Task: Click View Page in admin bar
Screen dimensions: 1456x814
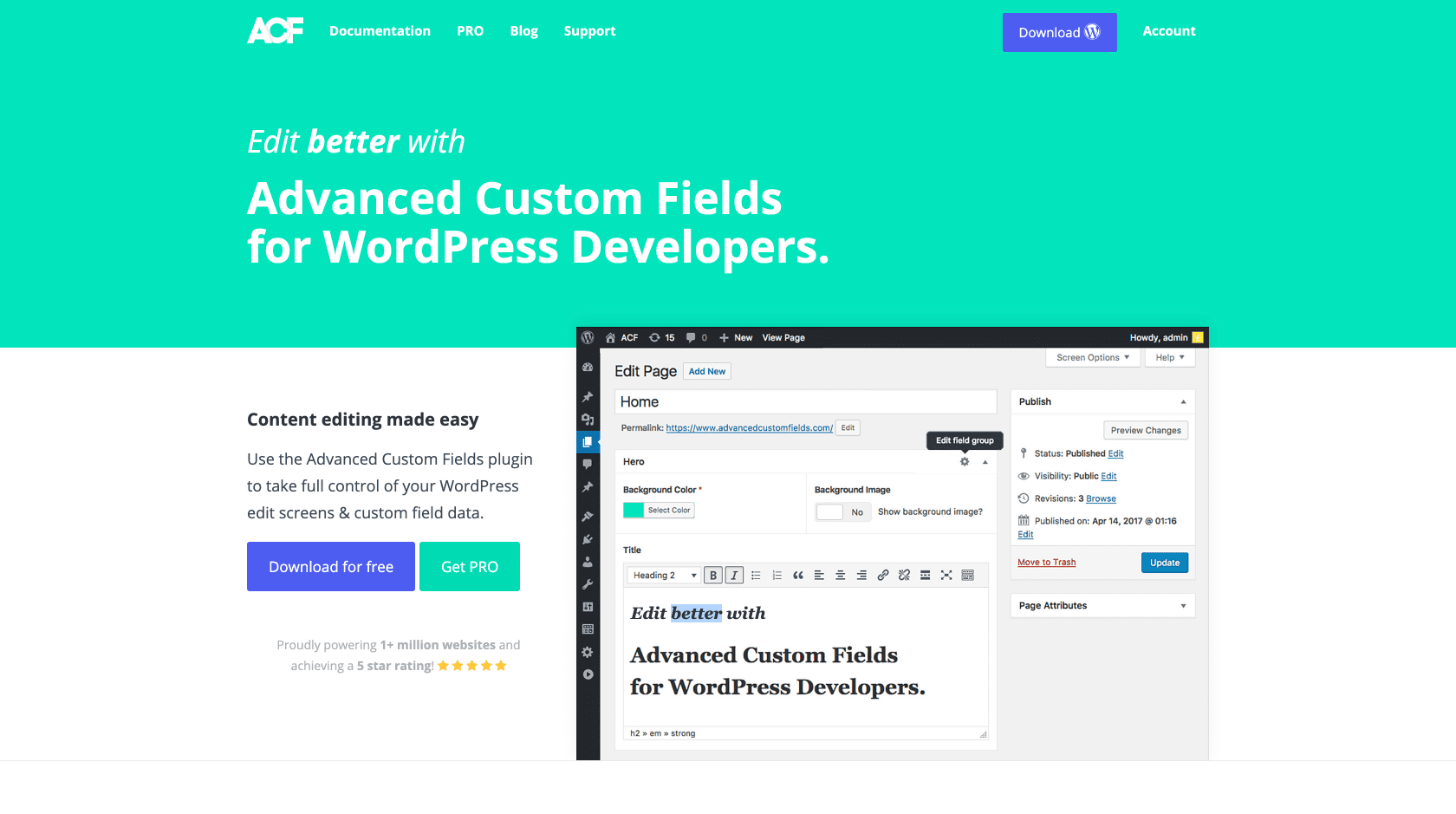Action: tap(783, 338)
